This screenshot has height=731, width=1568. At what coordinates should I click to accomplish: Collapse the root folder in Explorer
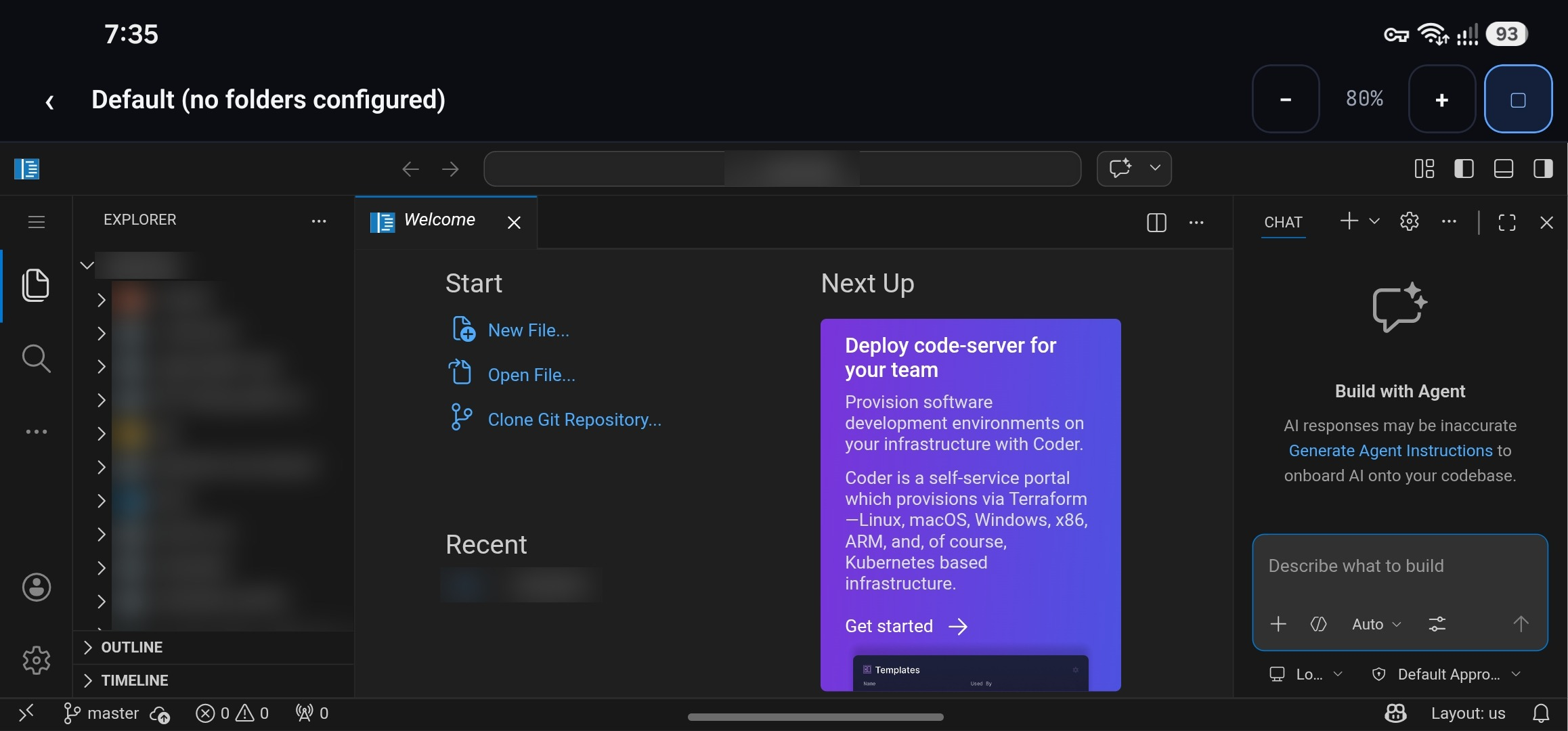pos(87,265)
